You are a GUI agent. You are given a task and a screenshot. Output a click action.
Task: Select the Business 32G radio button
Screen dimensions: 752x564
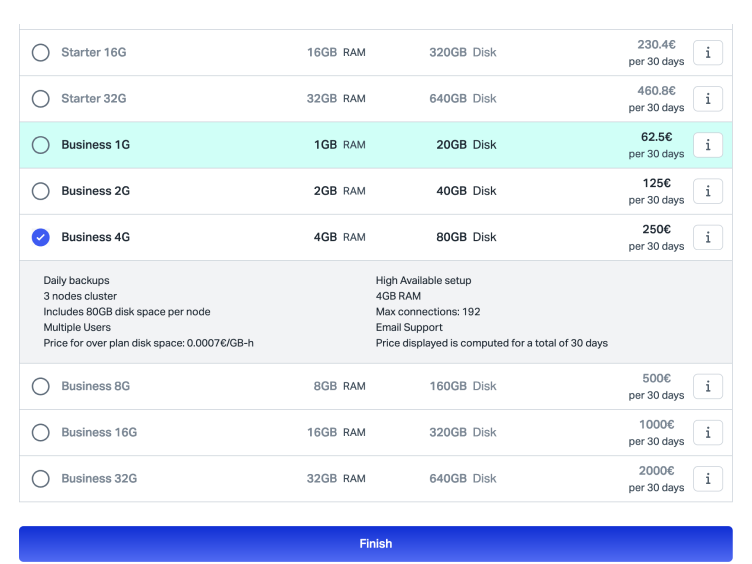coord(40,478)
